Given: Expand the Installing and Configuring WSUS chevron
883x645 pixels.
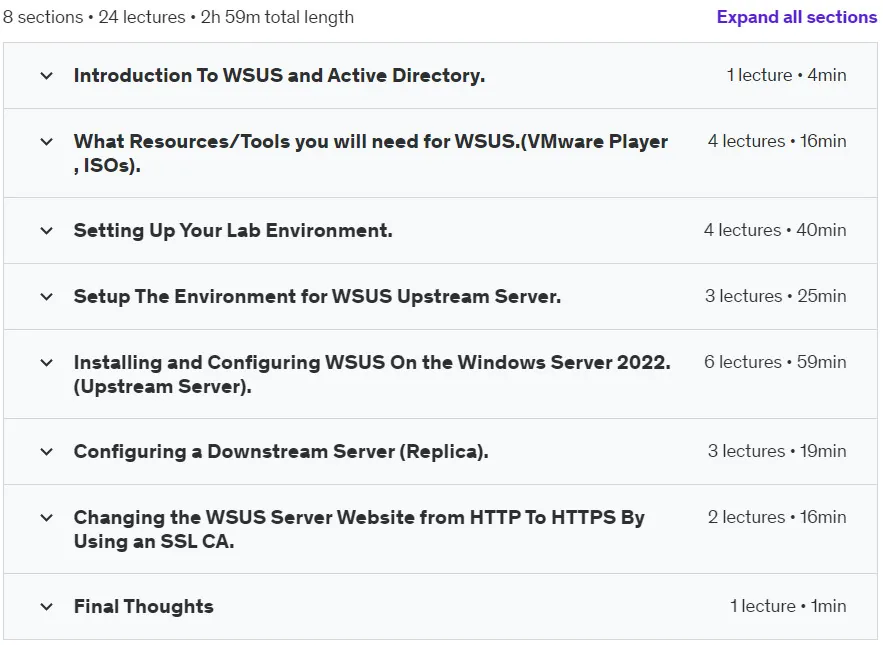Looking at the screenshot, I should click(x=47, y=363).
